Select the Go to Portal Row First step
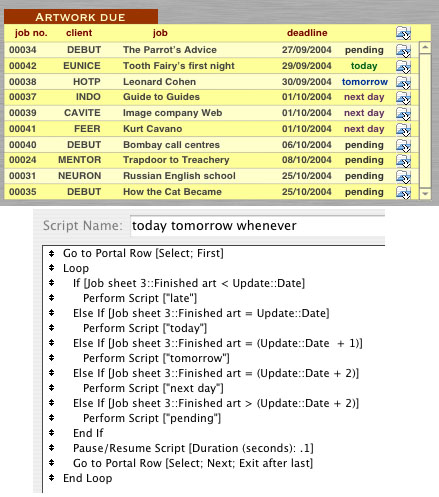 pyautogui.click(x=143, y=253)
